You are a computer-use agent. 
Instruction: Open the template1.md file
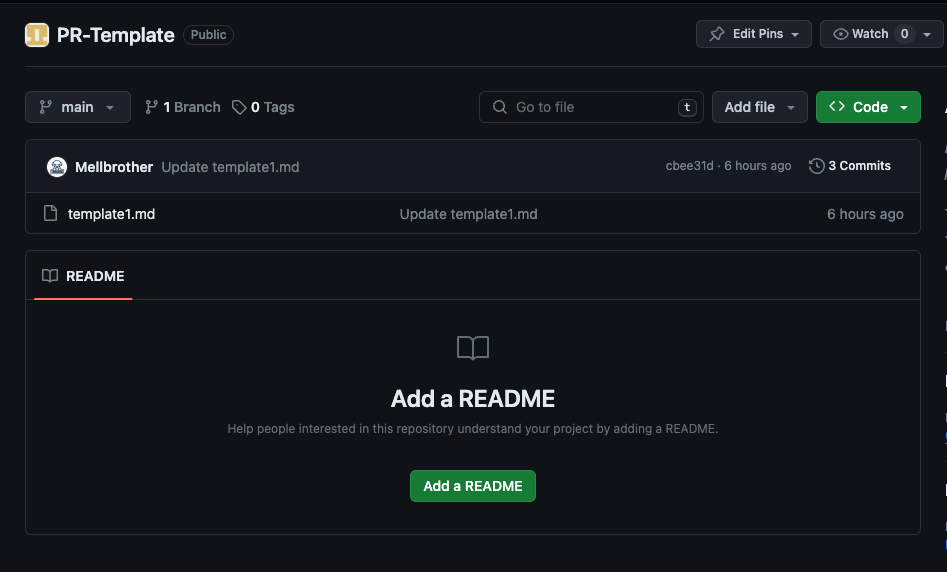(x=111, y=214)
